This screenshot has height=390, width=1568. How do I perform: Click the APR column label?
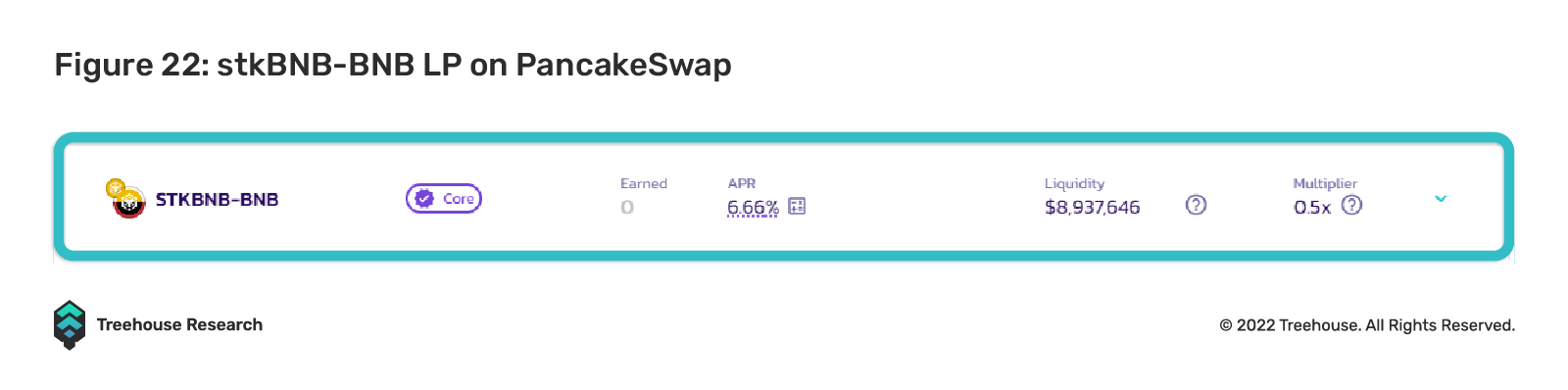pos(742,183)
